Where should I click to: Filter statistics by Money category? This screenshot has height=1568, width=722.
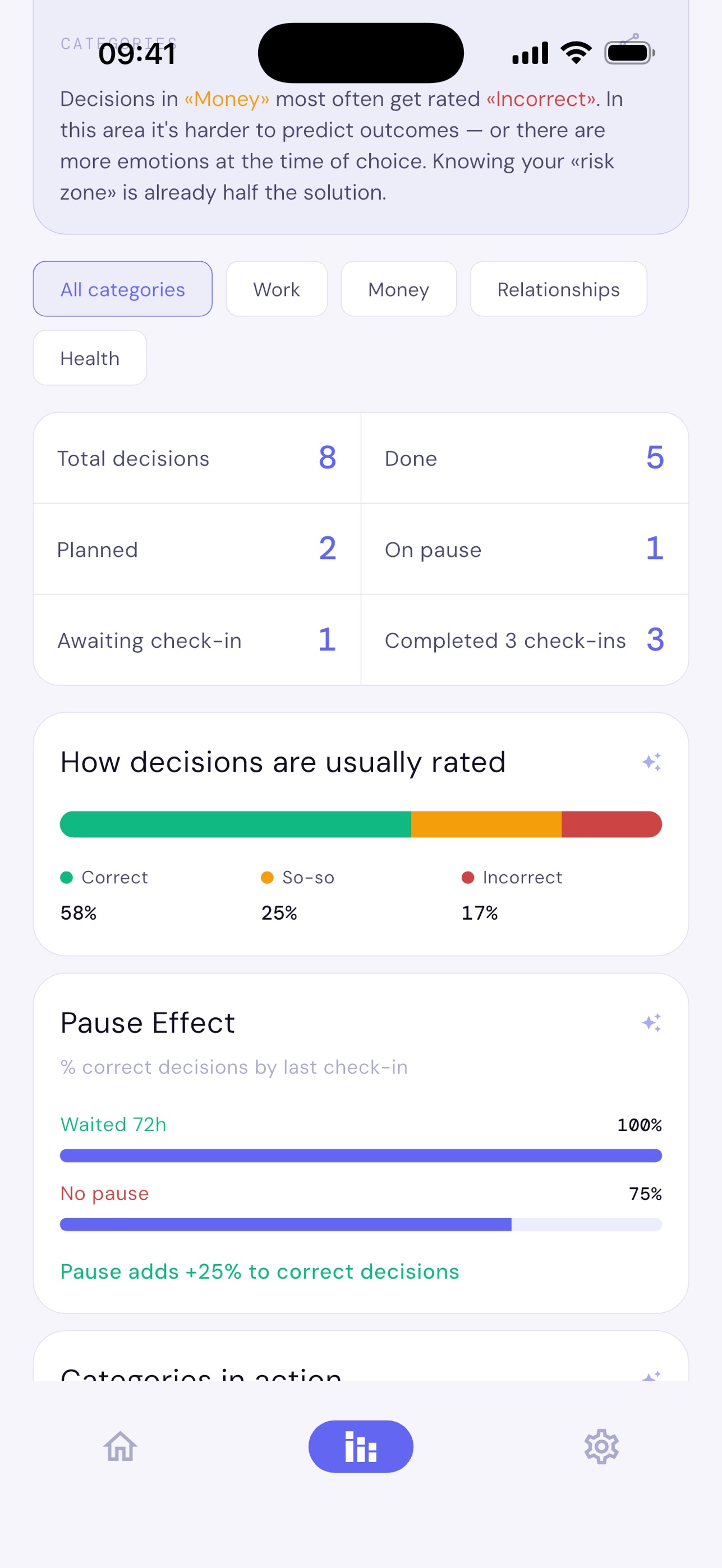(x=398, y=289)
